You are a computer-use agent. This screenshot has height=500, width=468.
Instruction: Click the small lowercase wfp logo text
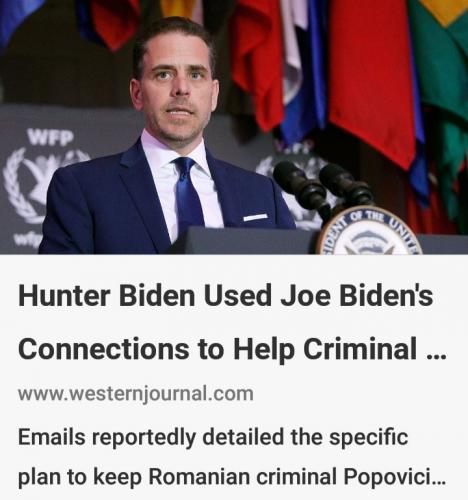coord(27,238)
